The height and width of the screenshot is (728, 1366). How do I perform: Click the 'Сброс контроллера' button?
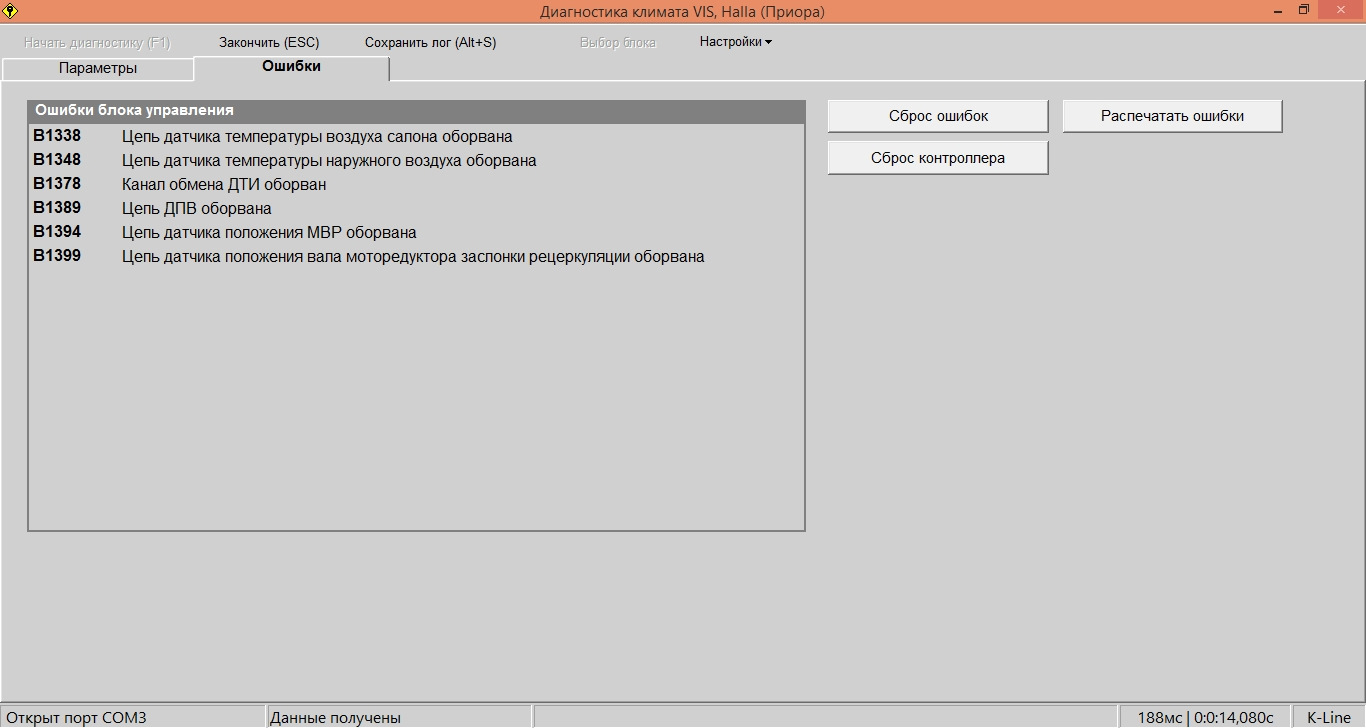point(938,158)
